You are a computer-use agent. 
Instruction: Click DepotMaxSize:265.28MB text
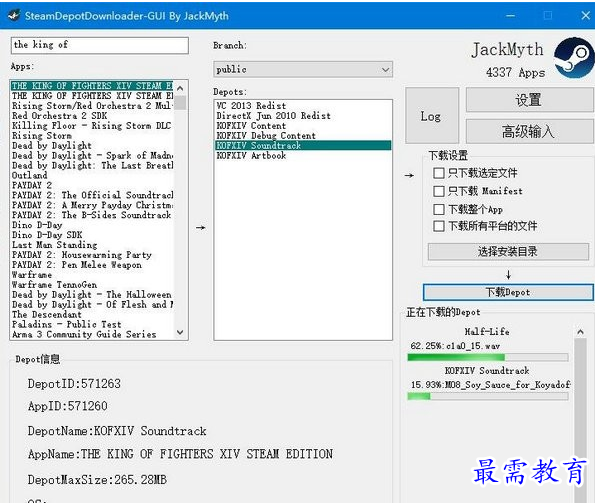[97, 480]
